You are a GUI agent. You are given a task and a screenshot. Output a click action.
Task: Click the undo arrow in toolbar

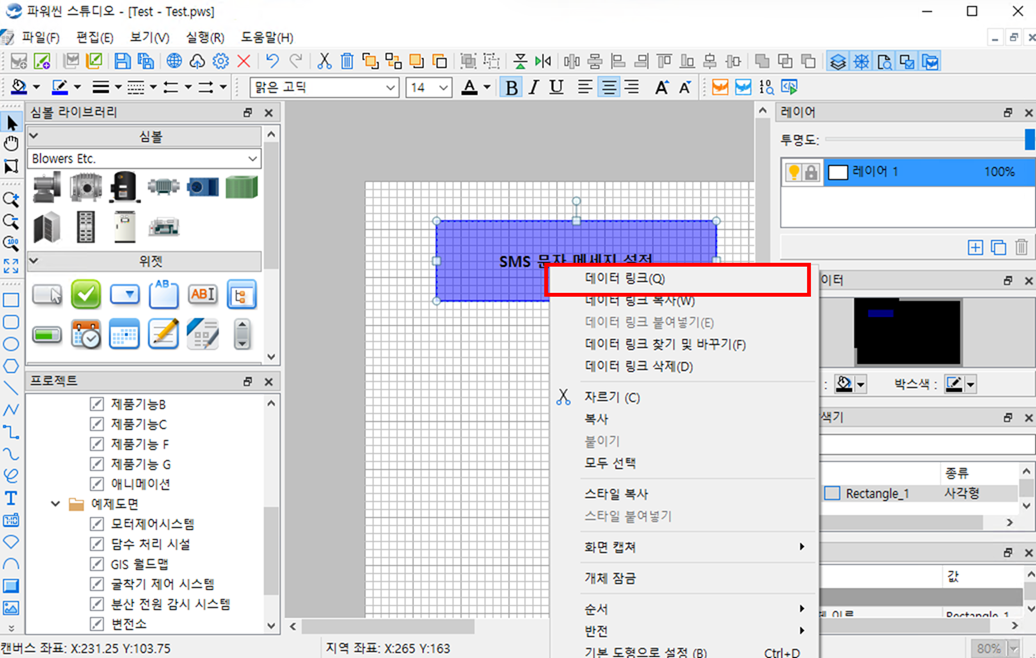pos(272,62)
